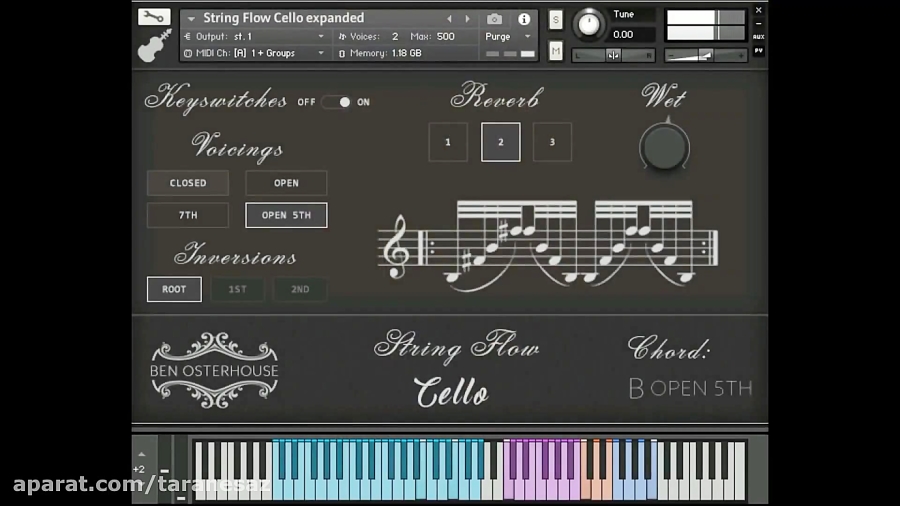Click the MIDI channel icon
Screen dimensions: 900x506
click(188, 53)
